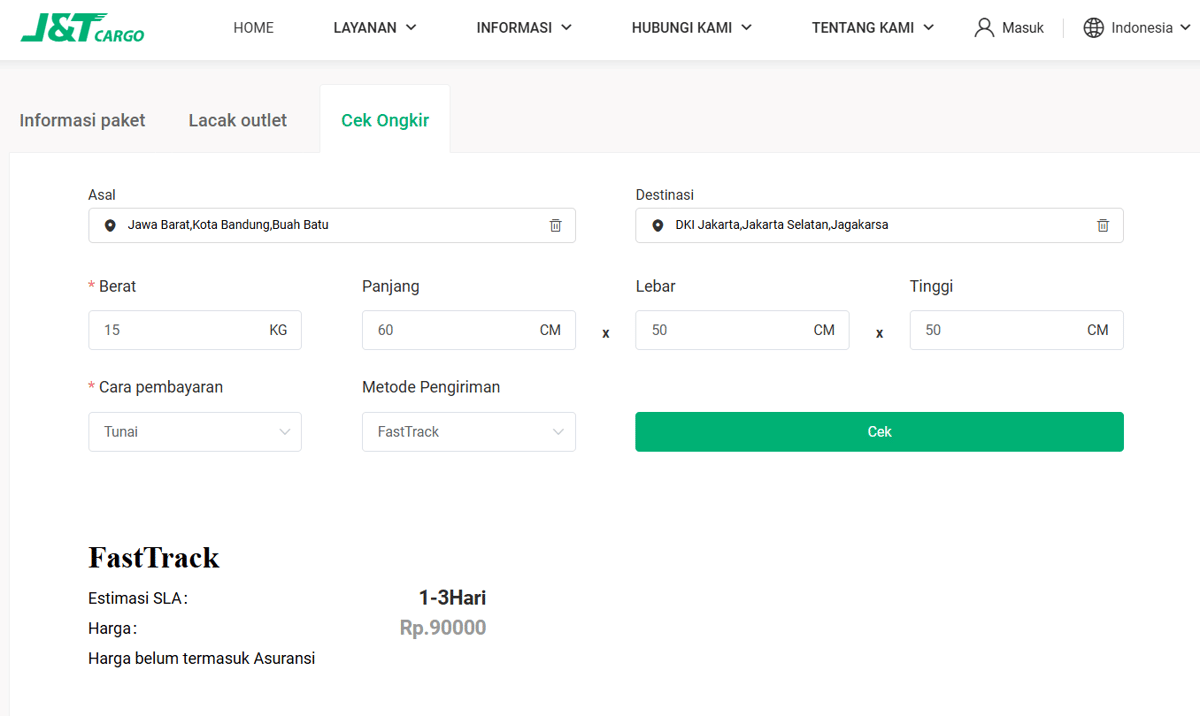Go to HOME in the navigation bar
This screenshot has width=1200, height=716.
[253, 28]
